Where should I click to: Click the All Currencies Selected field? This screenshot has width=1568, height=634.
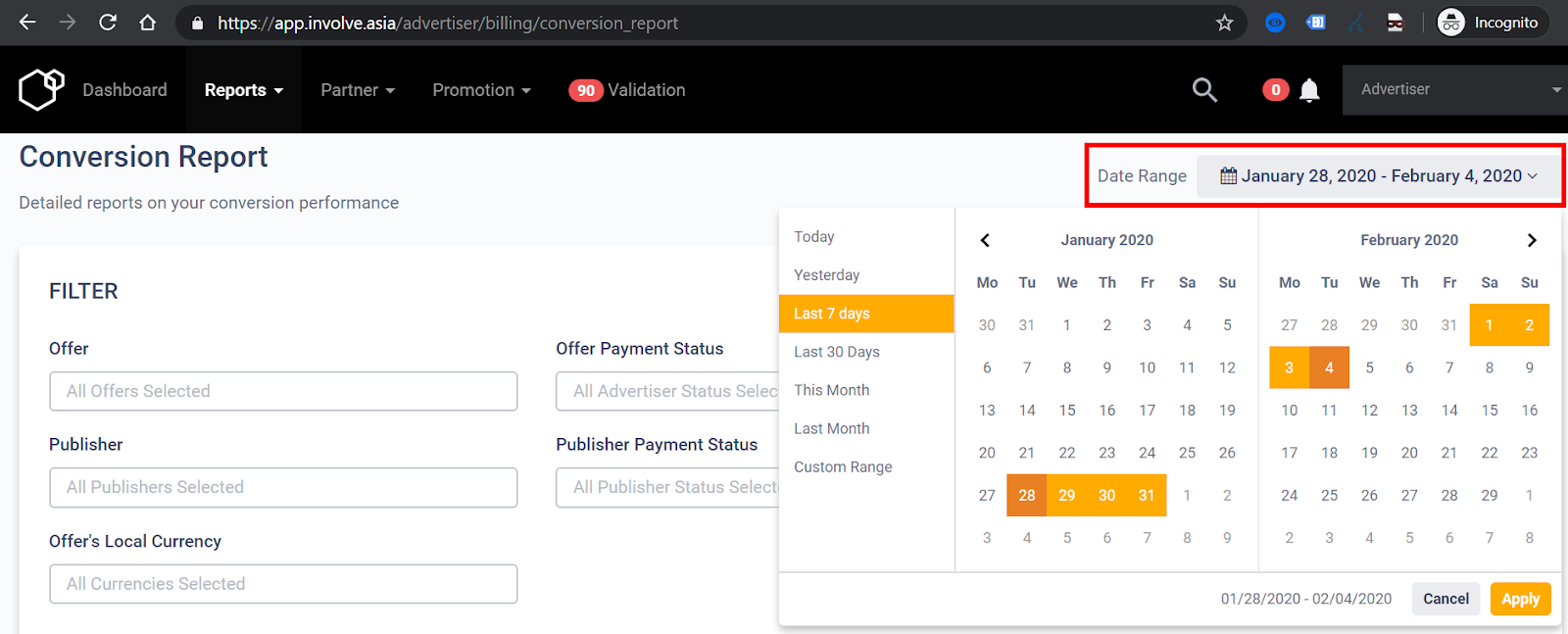click(x=283, y=584)
